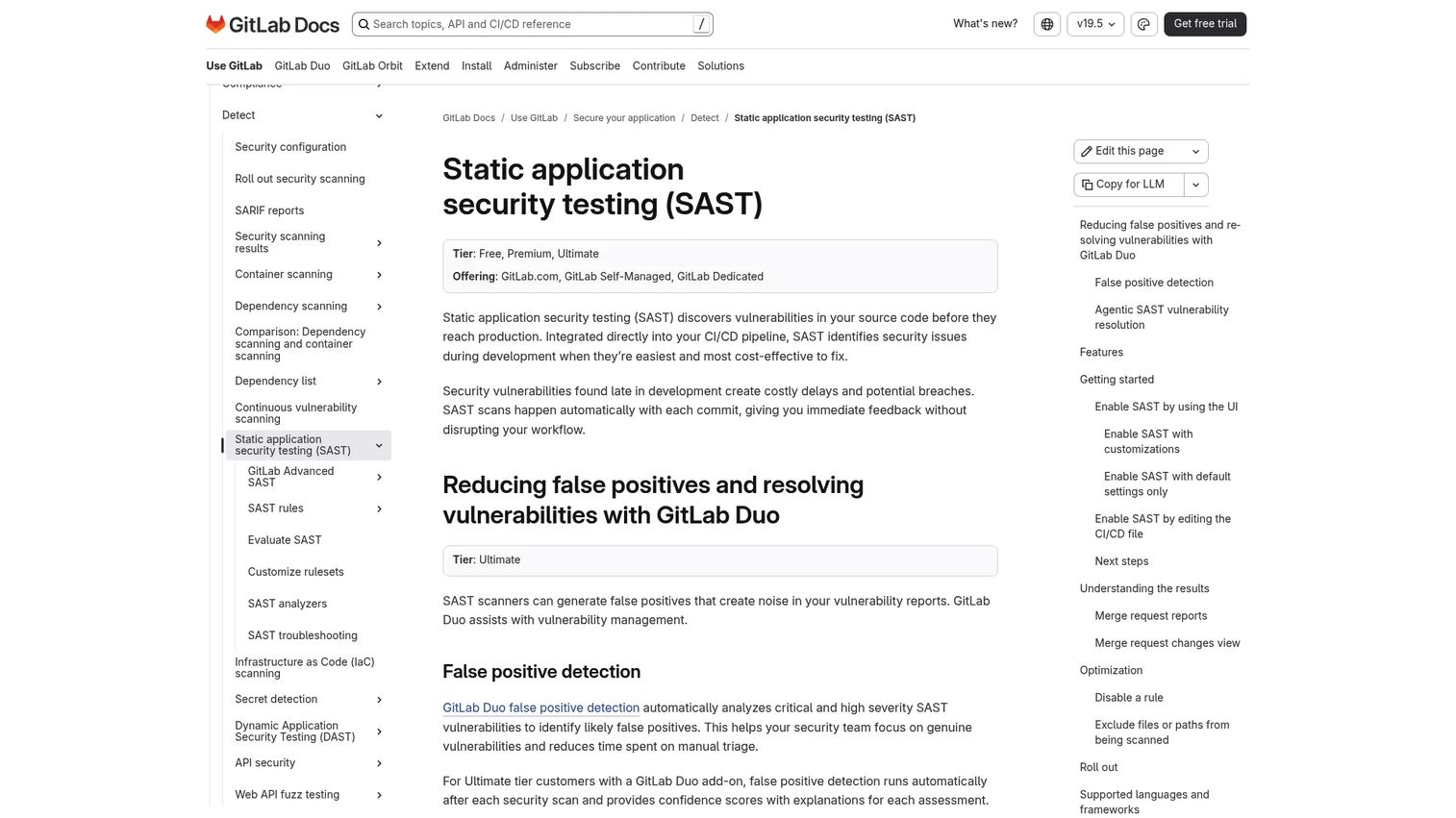Open the Administer navigation item

pos(531,66)
